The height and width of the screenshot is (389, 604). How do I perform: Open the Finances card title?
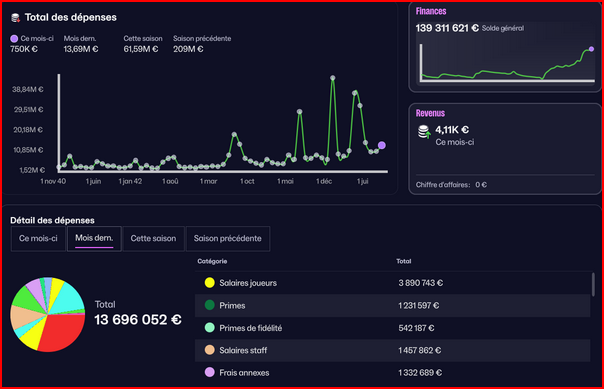(431, 11)
